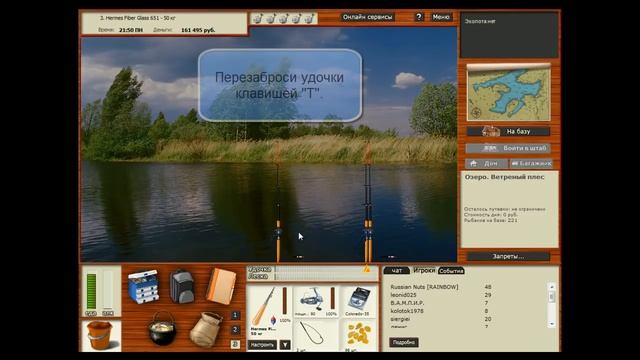
Task: Select the Colorado-35 line pack slot
Action: pyautogui.click(x=358, y=302)
